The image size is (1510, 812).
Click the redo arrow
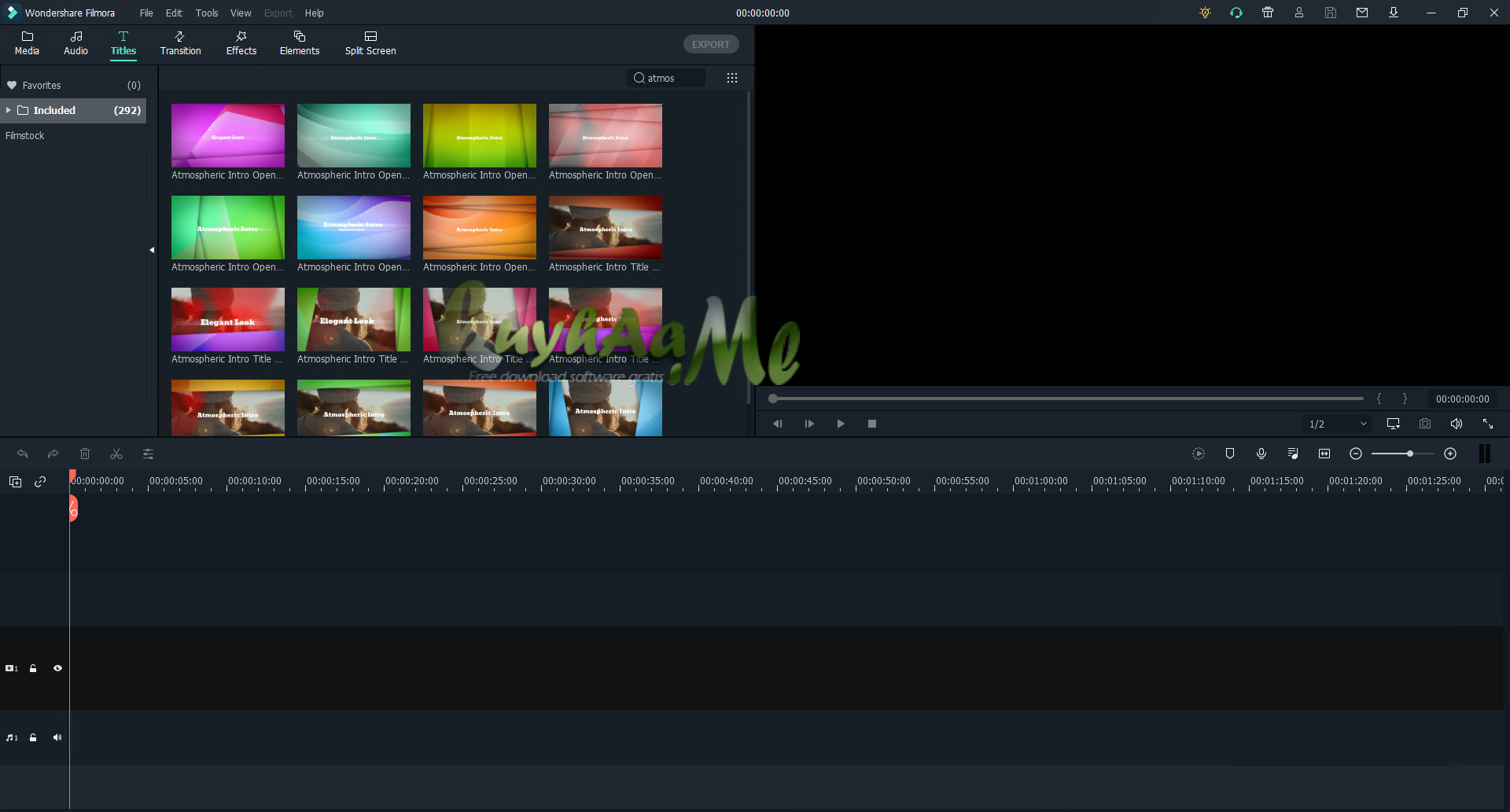click(53, 454)
